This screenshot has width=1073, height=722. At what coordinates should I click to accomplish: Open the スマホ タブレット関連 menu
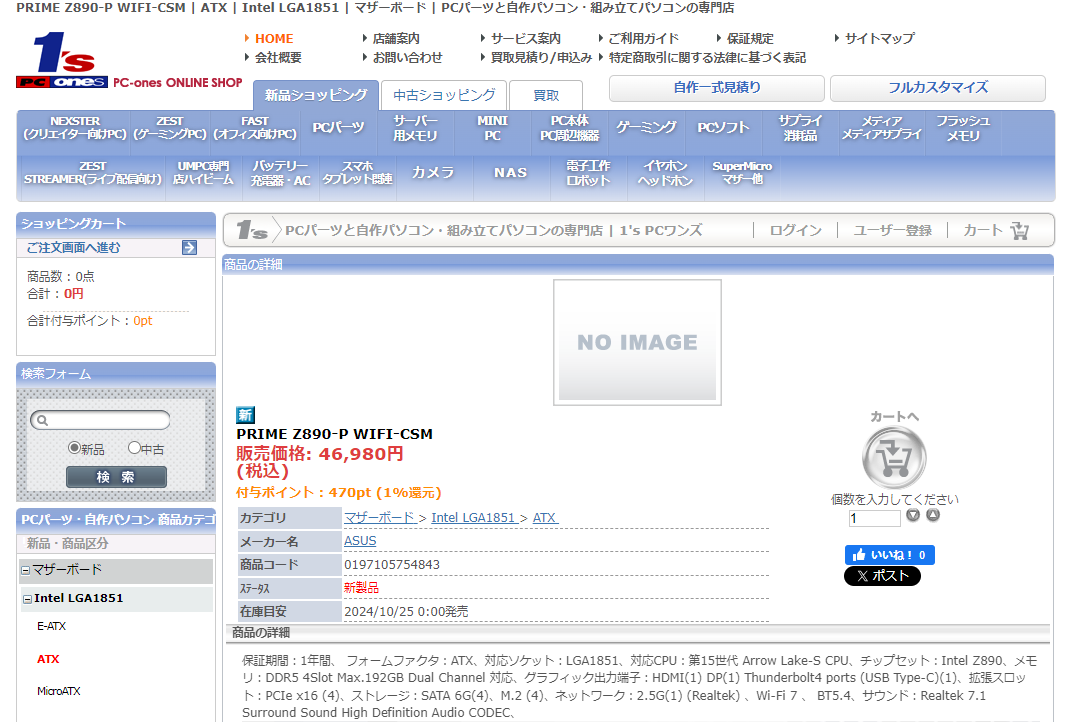(x=357, y=173)
